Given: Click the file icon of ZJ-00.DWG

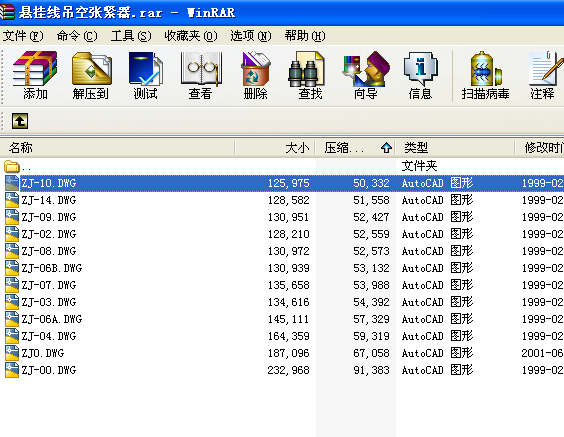Looking at the screenshot, I should click(12, 370).
